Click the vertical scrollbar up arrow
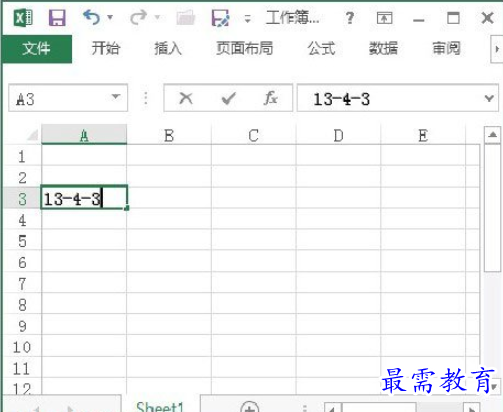Screen dimensions: 503x412 (492, 135)
